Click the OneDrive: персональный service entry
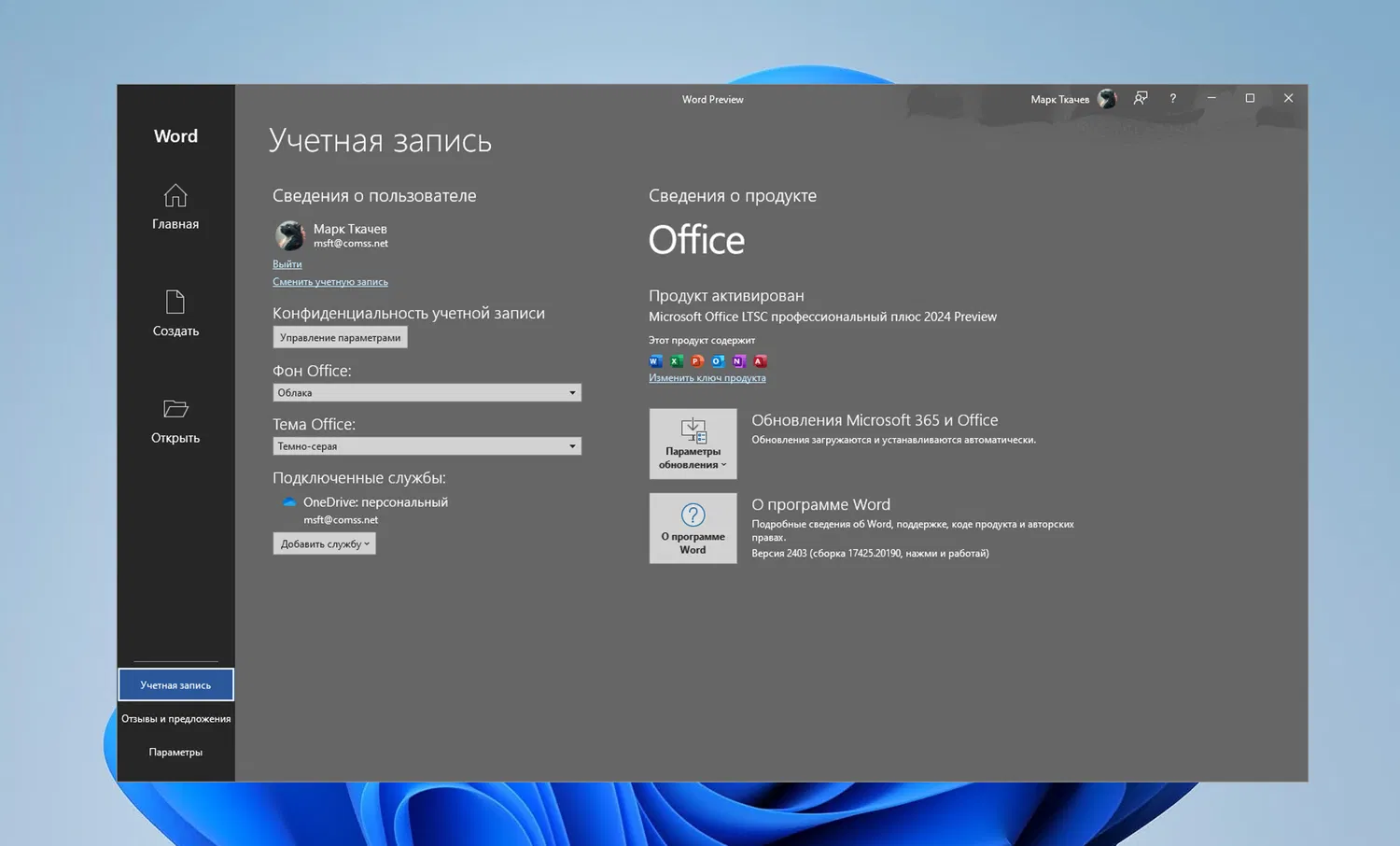 coord(375,502)
